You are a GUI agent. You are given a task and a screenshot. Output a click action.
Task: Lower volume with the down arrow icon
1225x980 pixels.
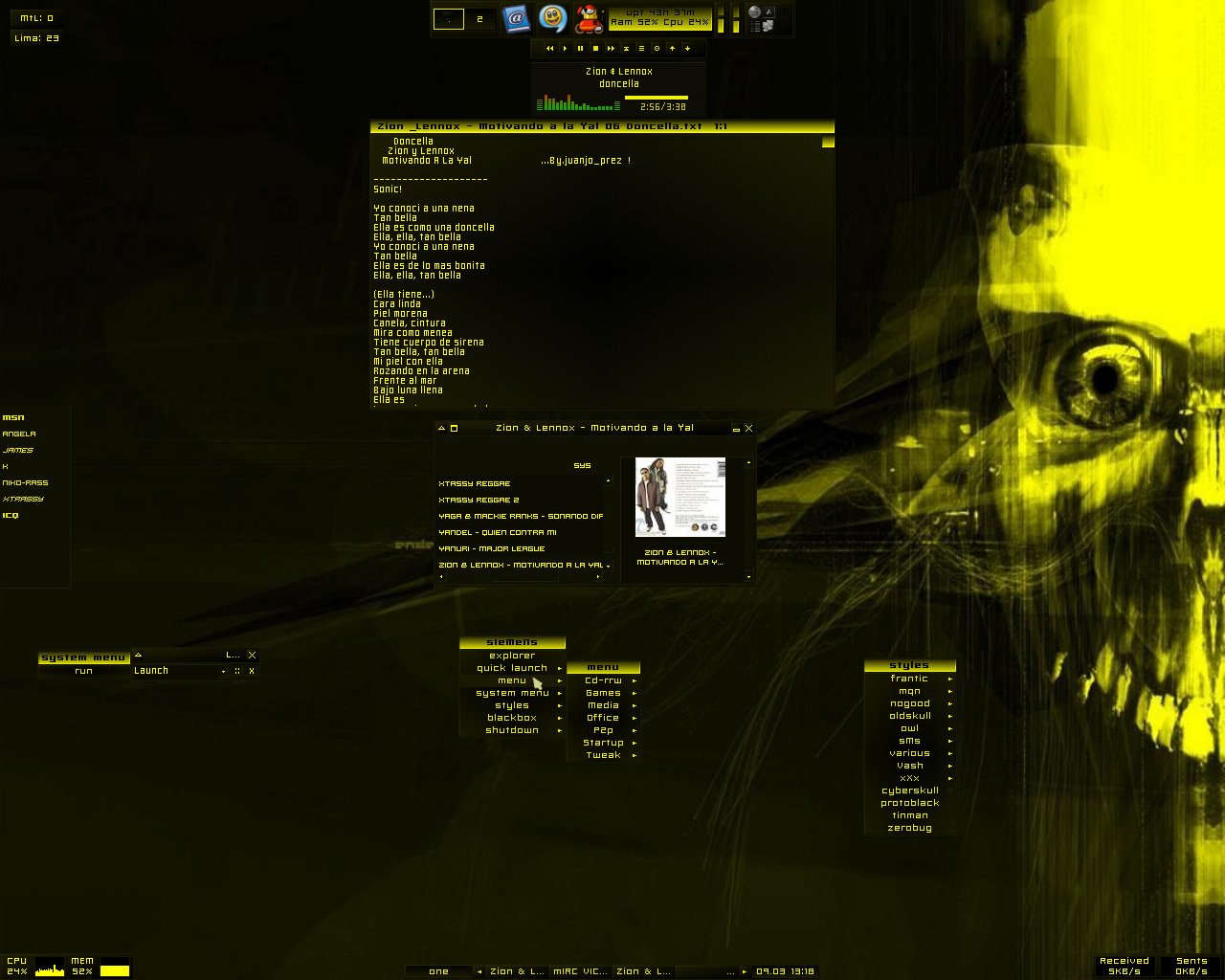coord(687,48)
